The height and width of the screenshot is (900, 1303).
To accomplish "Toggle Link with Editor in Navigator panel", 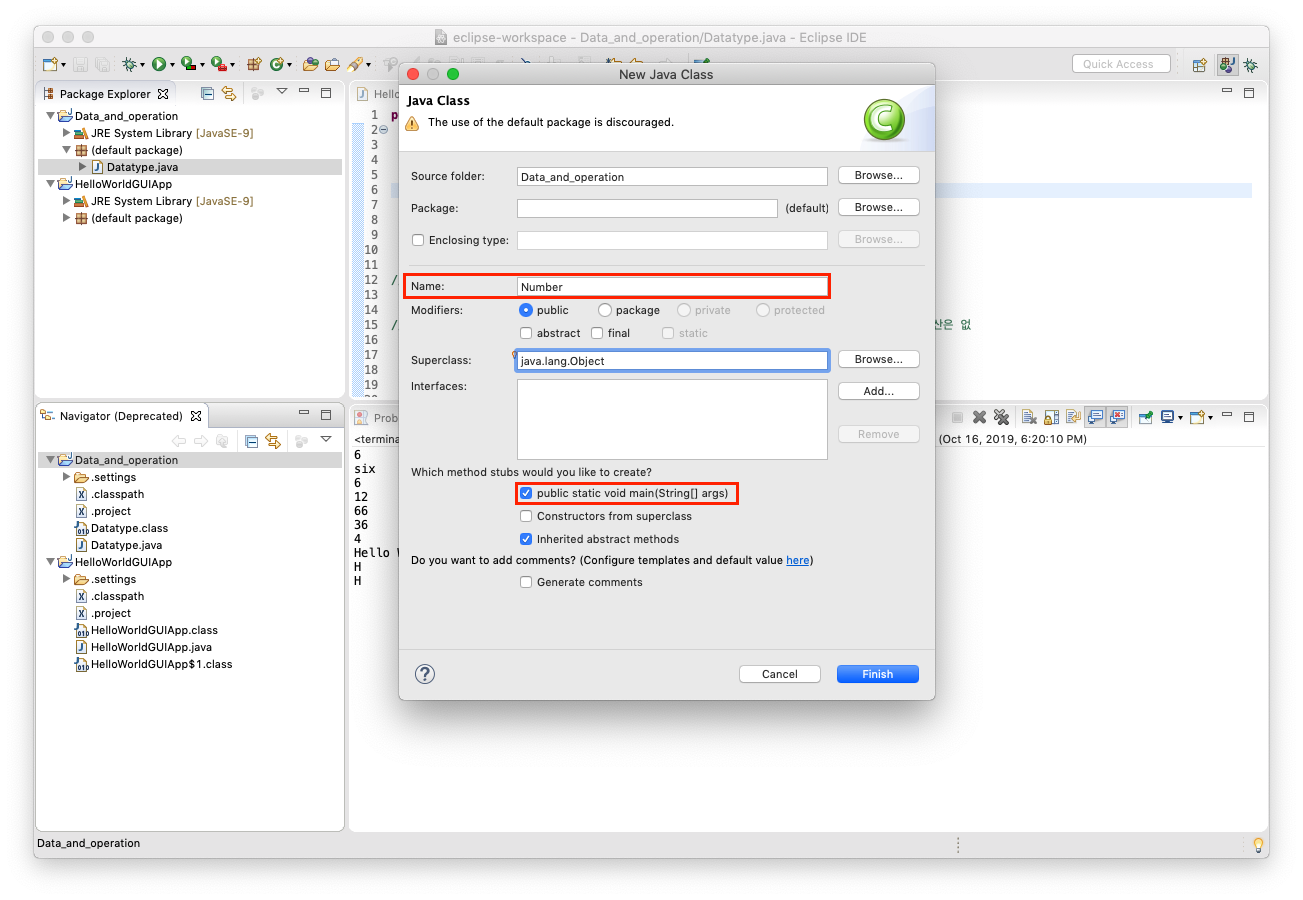I will pos(273,441).
